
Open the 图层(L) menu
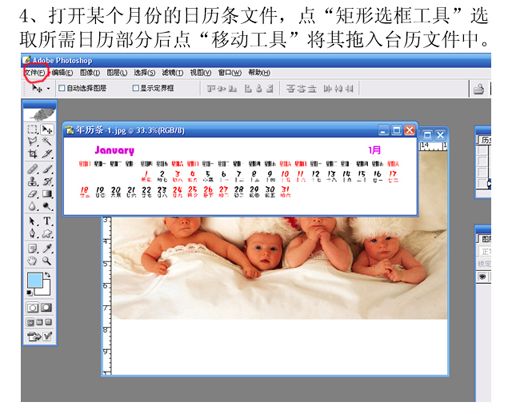pyautogui.click(x=117, y=72)
